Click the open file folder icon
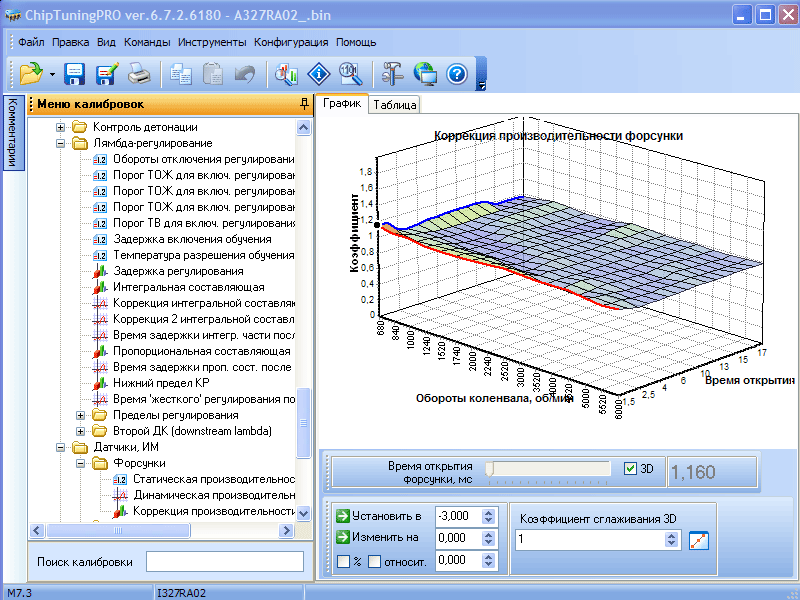 click(31, 73)
